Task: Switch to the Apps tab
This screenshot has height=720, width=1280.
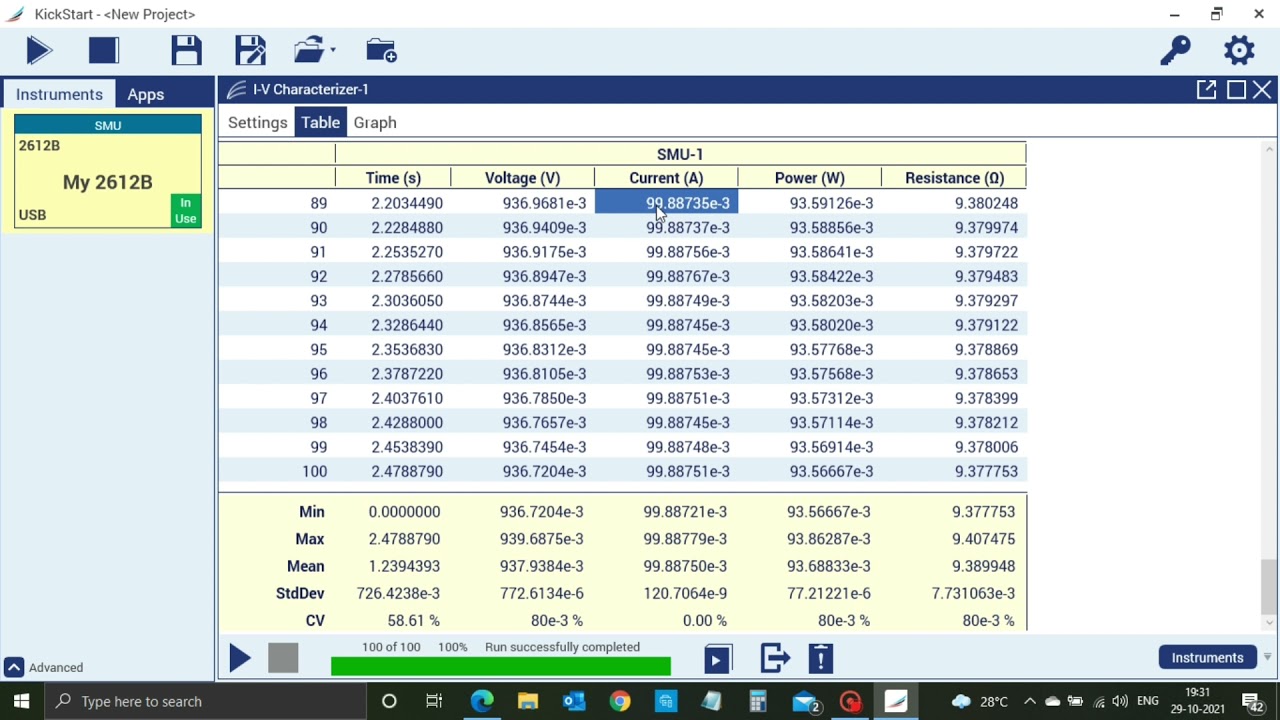Action: pyautogui.click(x=145, y=94)
